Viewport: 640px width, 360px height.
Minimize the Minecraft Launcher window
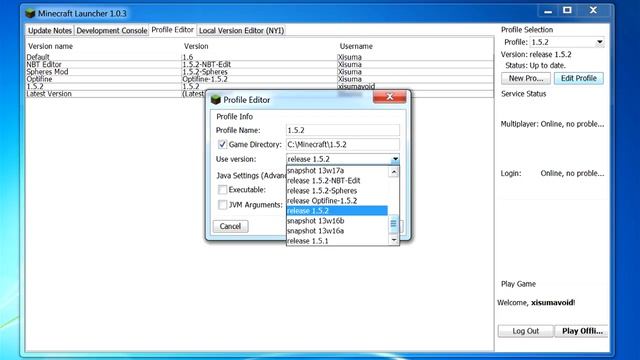(548, 11)
